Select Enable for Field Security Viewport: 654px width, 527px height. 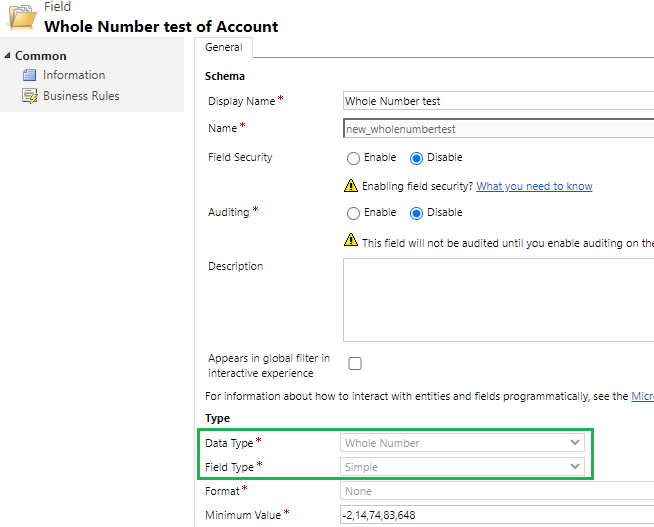(x=353, y=158)
